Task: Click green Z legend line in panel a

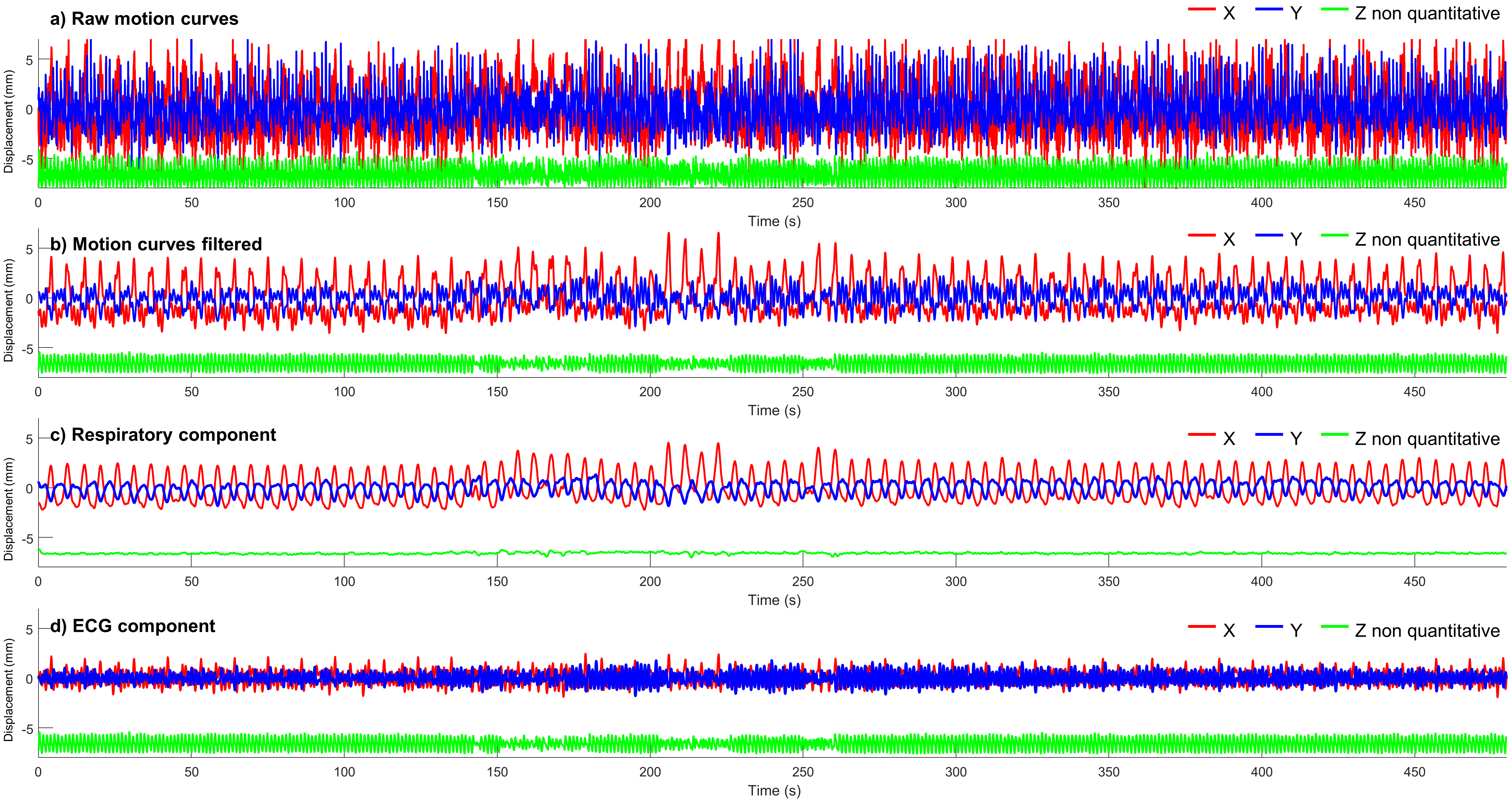Action: (1335, 9)
